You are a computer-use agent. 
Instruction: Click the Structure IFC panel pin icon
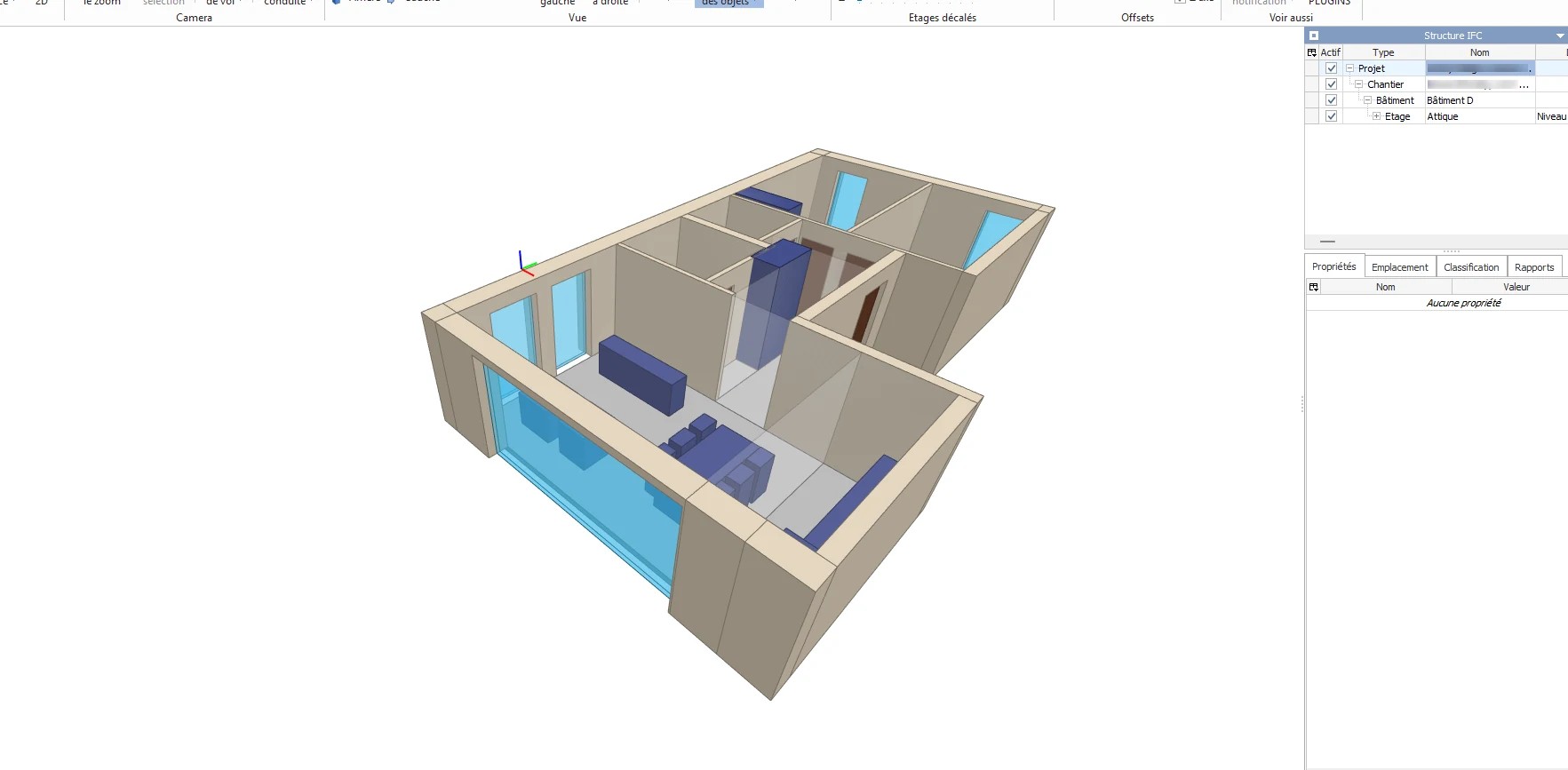[x=1314, y=36]
